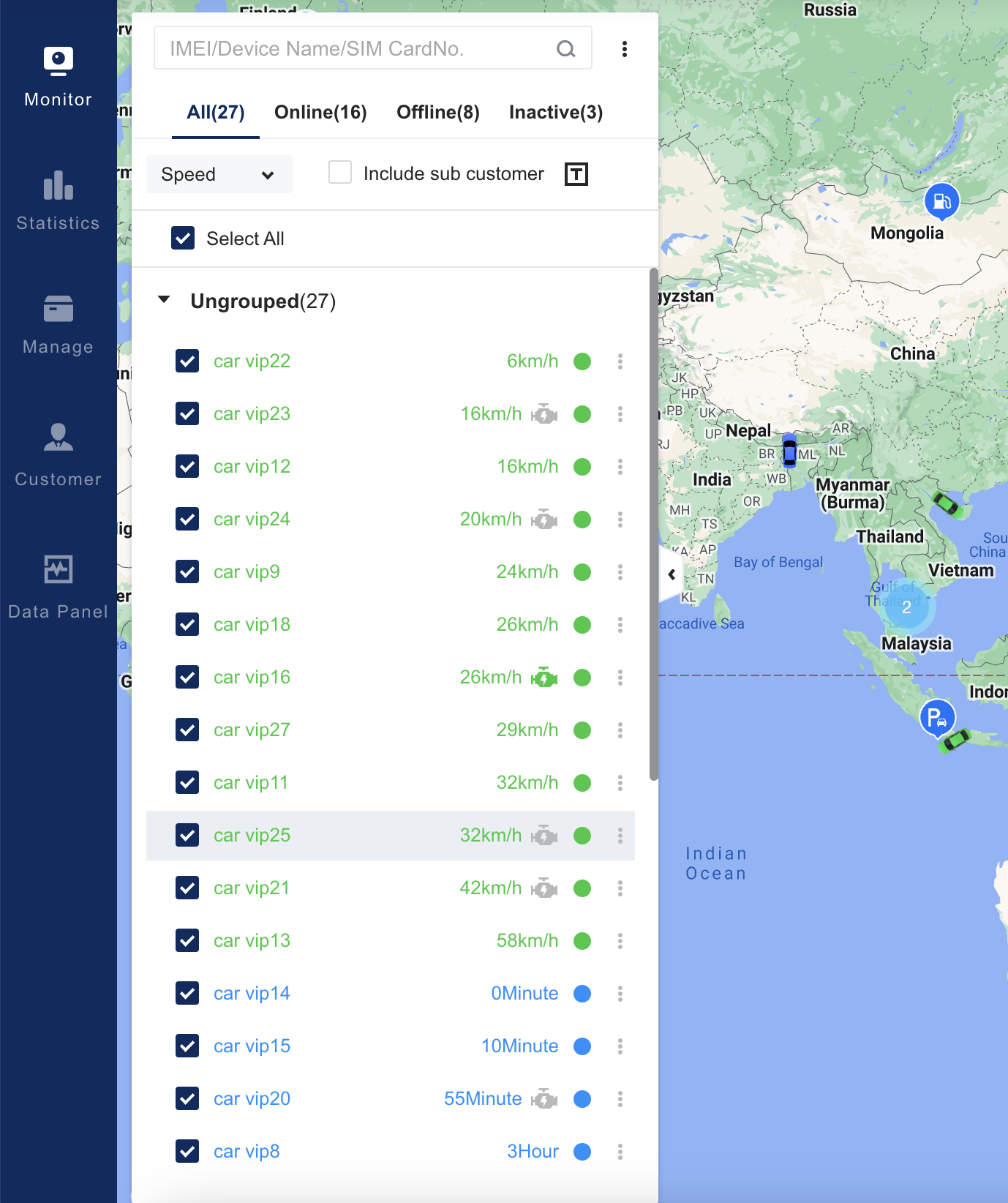Open the Speed sort dropdown
The image size is (1008, 1203).
[x=219, y=174]
